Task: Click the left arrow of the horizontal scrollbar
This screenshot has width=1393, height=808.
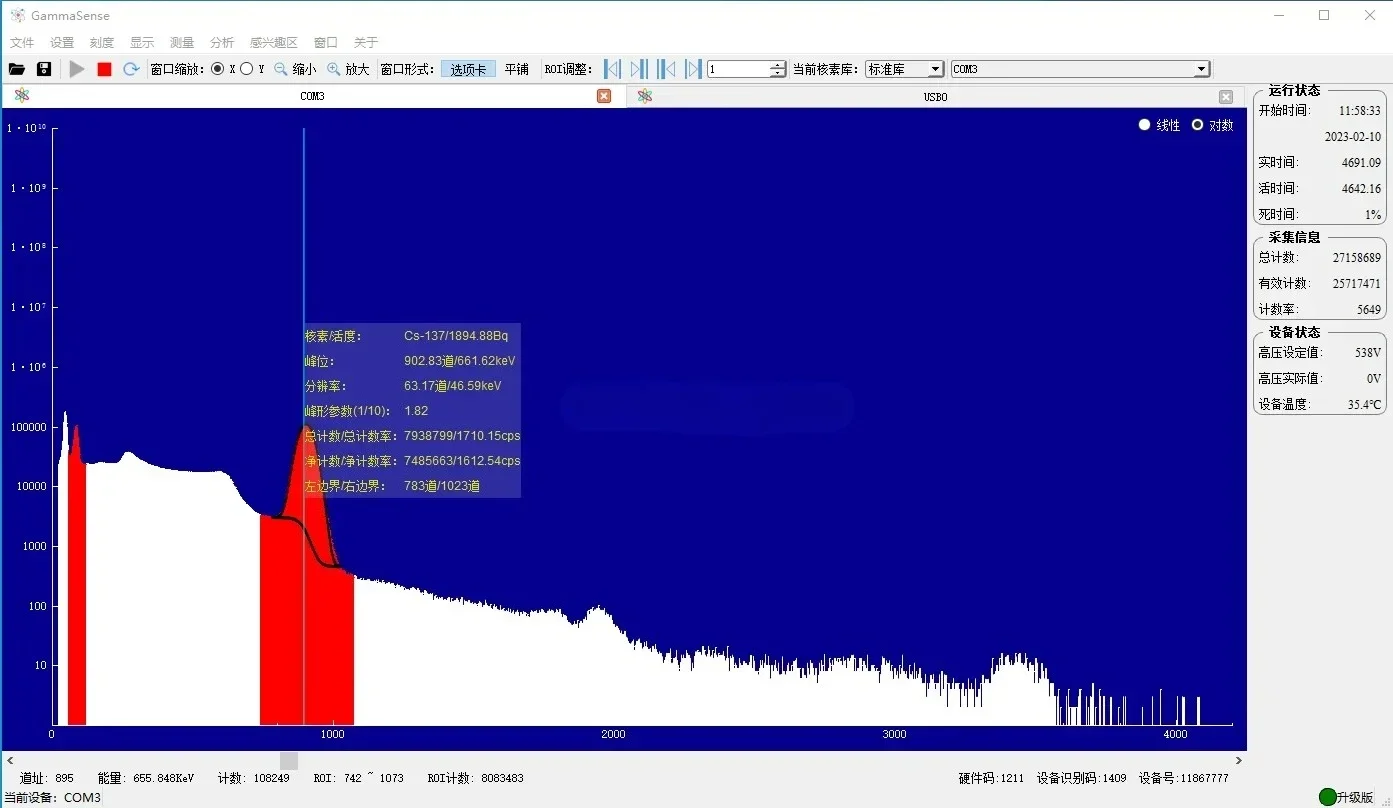Action: (x=9, y=761)
